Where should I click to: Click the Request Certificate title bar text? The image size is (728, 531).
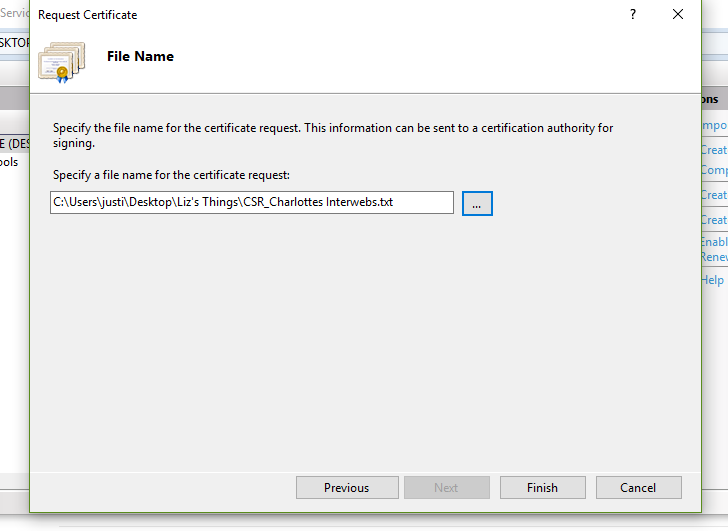click(88, 15)
